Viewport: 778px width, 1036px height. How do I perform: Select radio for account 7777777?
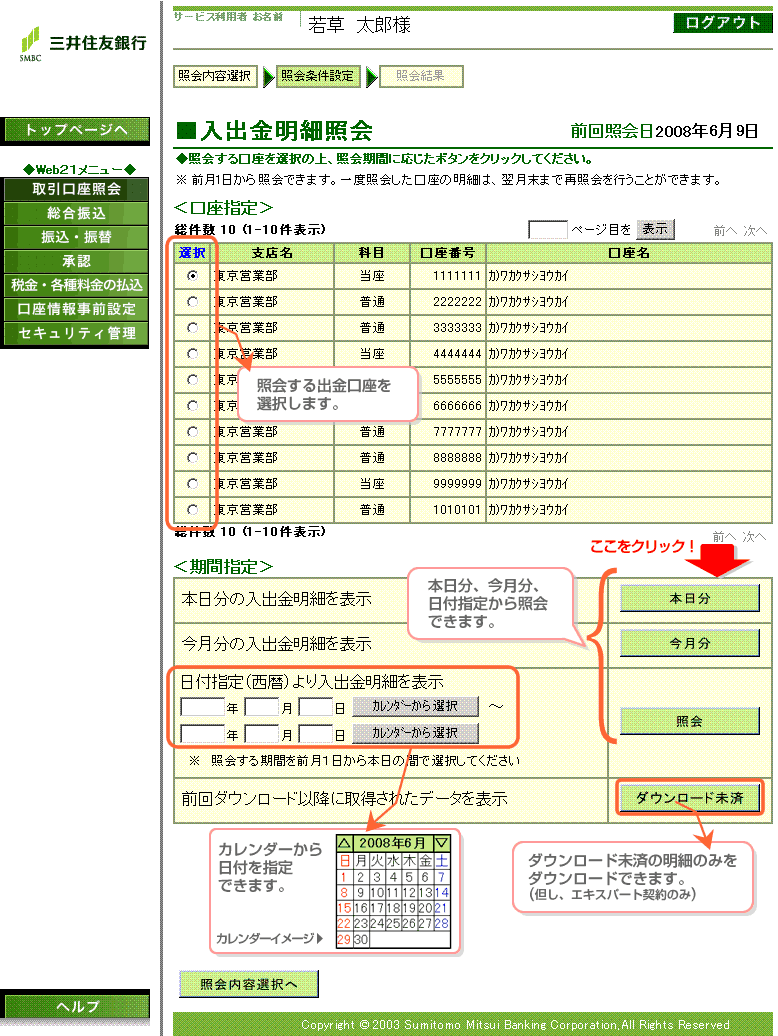point(193,431)
